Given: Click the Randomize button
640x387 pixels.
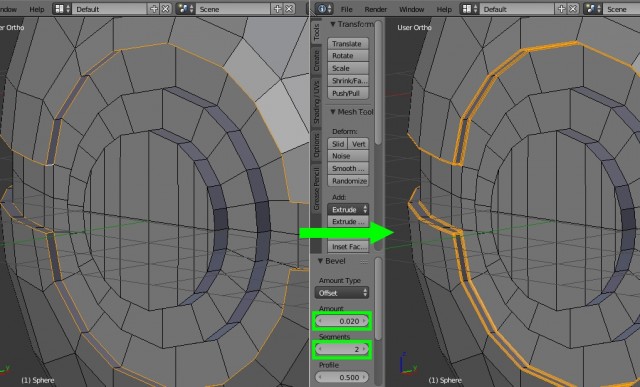Looking at the screenshot, I should pos(348,181).
